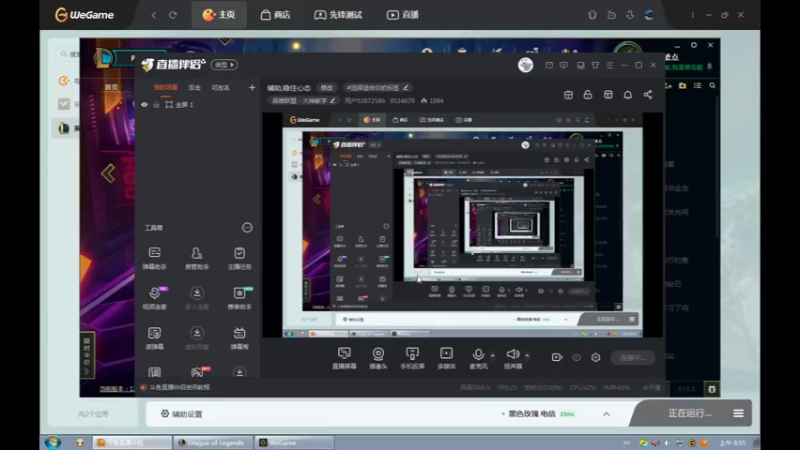Open the 弹幕秀 tool
The height and width of the screenshot is (450, 800).
click(x=239, y=338)
